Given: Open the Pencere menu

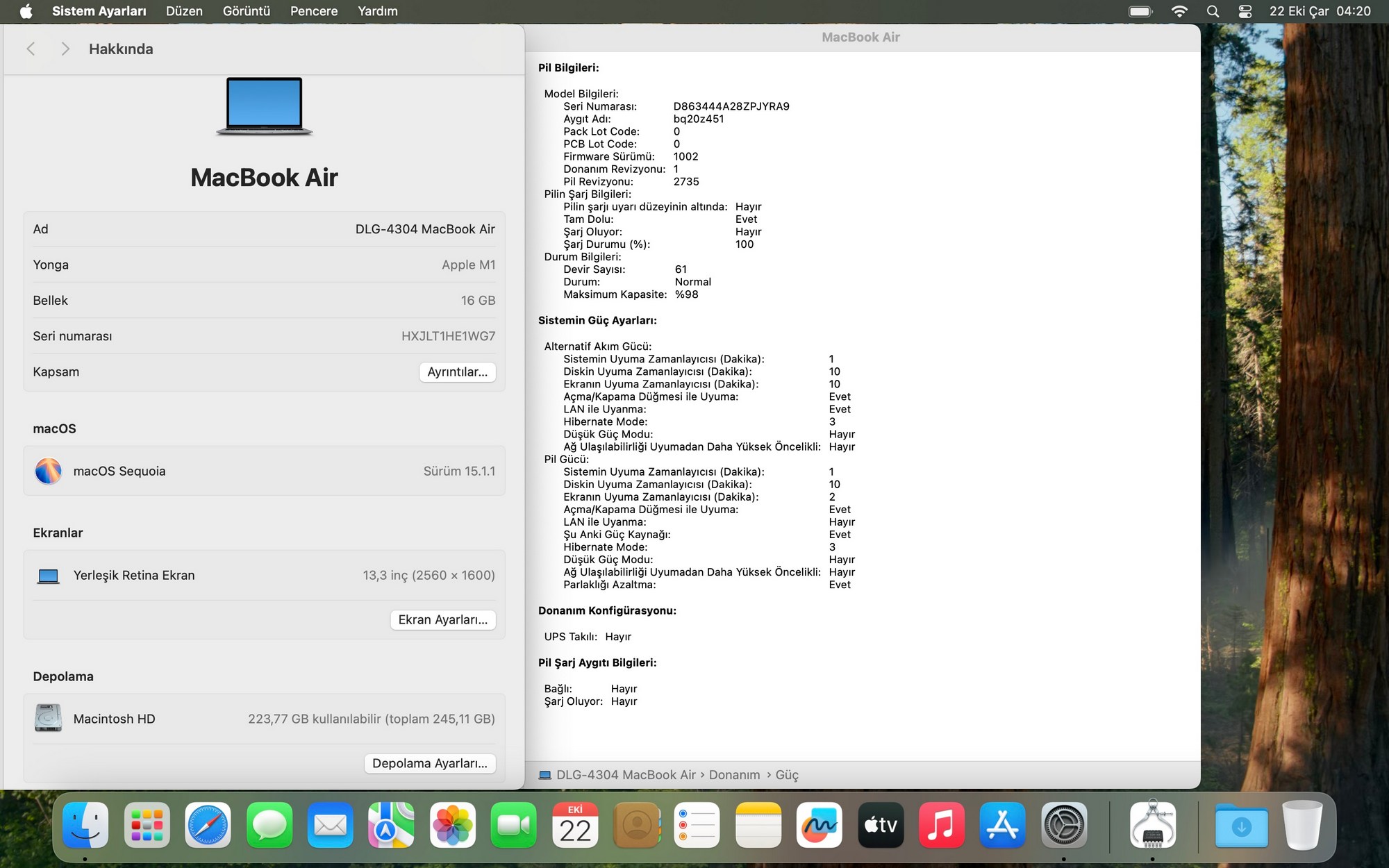Looking at the screenshot, I should [313, 11].
